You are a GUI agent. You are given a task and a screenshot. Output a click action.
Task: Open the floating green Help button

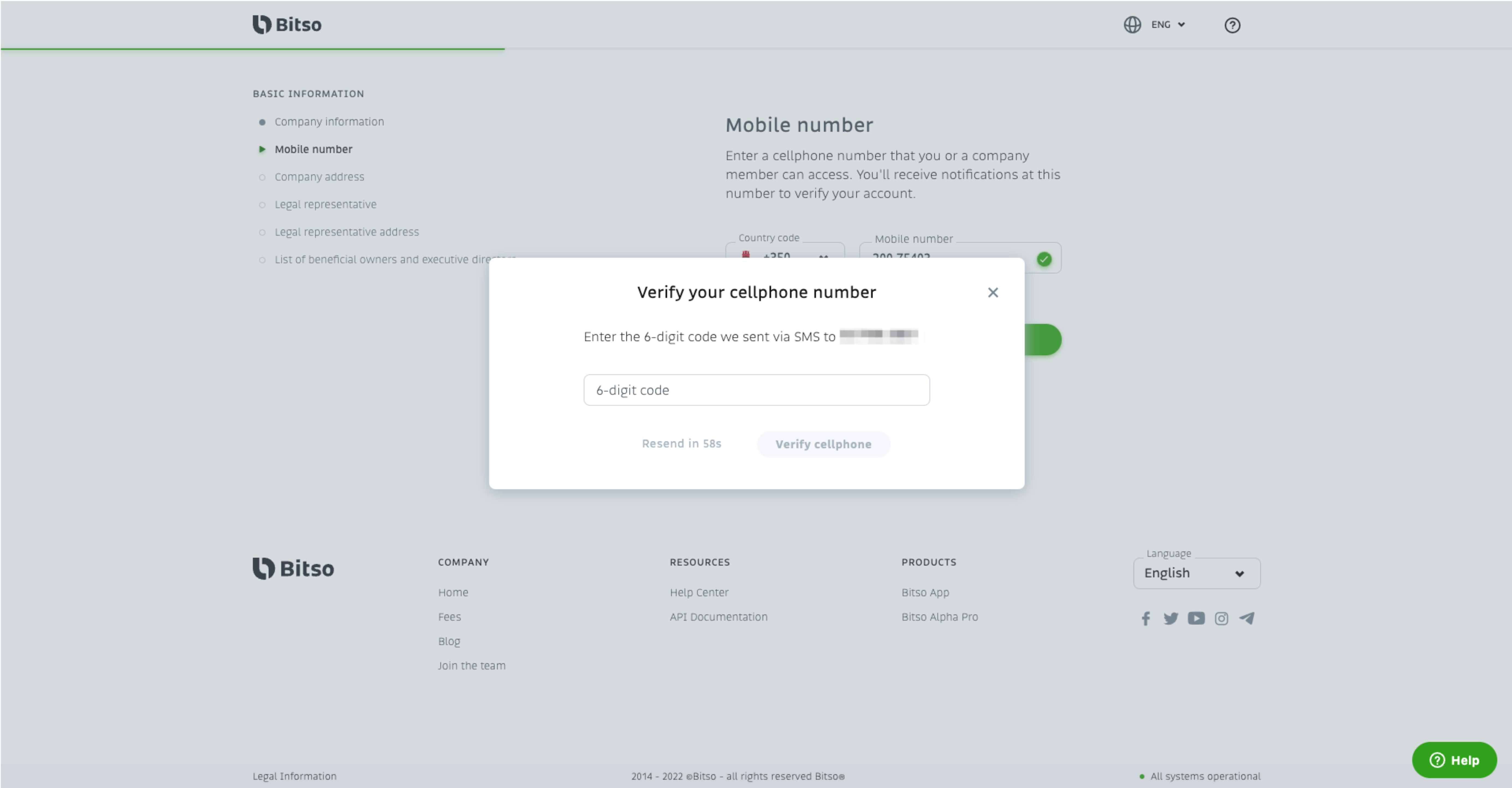tap(1454, 760)
